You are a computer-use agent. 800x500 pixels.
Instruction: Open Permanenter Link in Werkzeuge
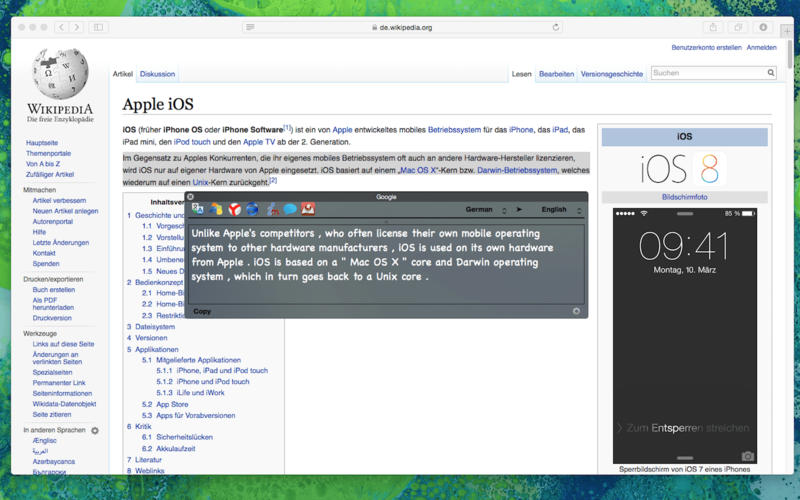(59, 383)
